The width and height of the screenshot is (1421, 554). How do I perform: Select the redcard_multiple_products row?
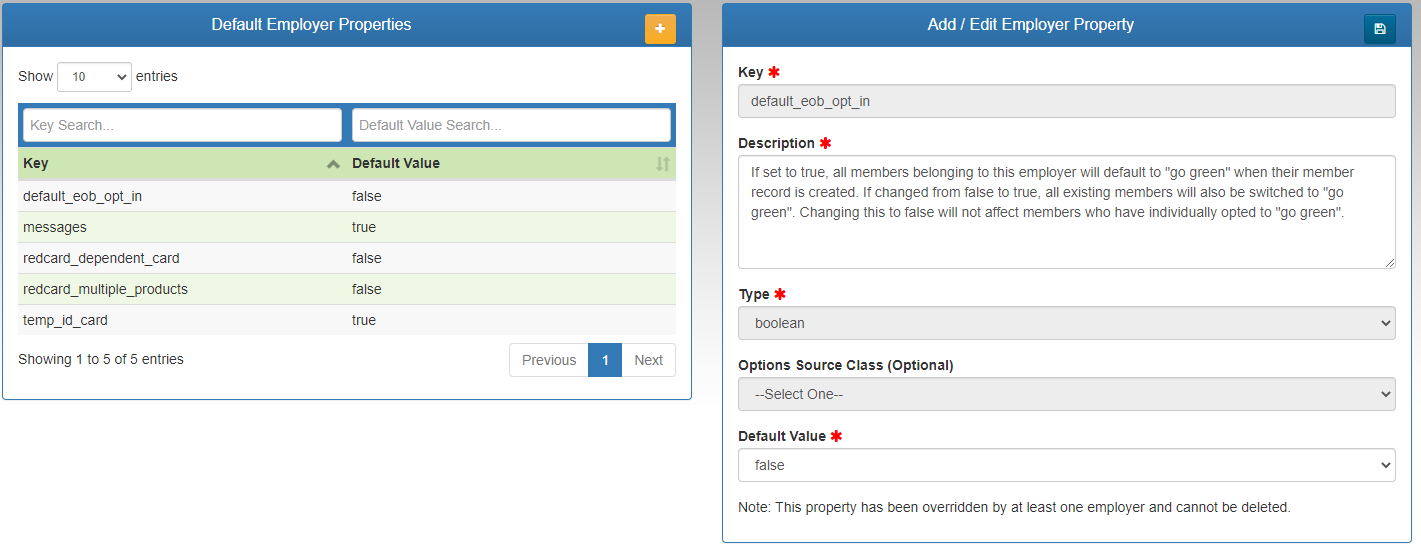click(x=105, y=289)
